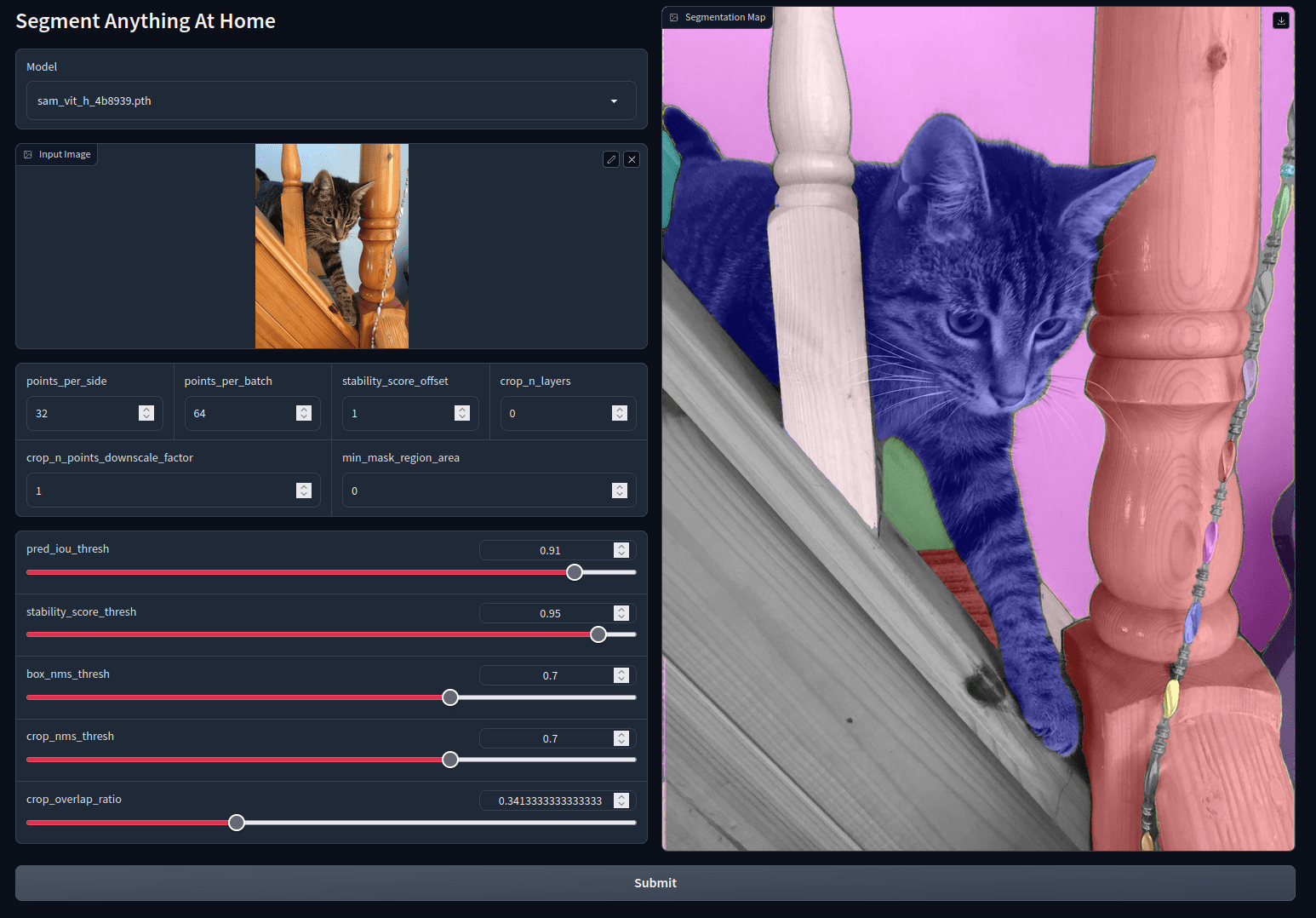This screenshot has height=918, width=1316.
Task: Click the crop_overlap_ratio slider handle
Action: pos(237,823)
